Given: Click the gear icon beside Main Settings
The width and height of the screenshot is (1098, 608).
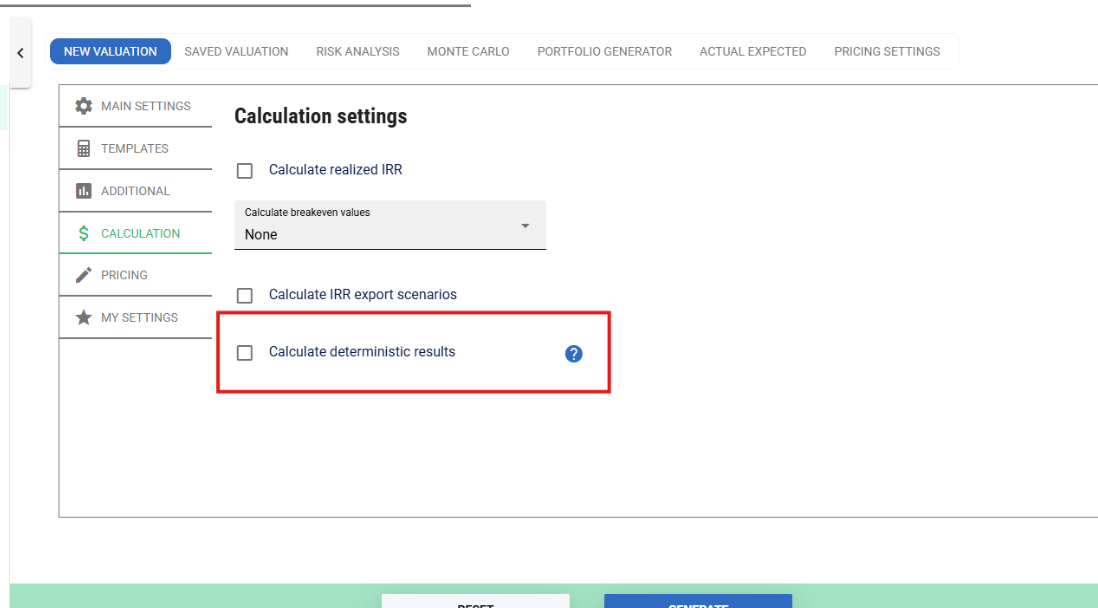Looking at the screenshot, I should (84, 106).
